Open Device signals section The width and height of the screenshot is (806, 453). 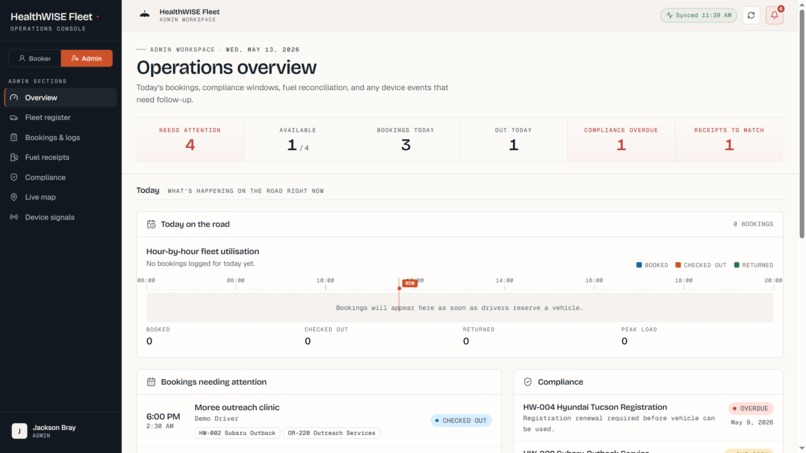(61, 218)
